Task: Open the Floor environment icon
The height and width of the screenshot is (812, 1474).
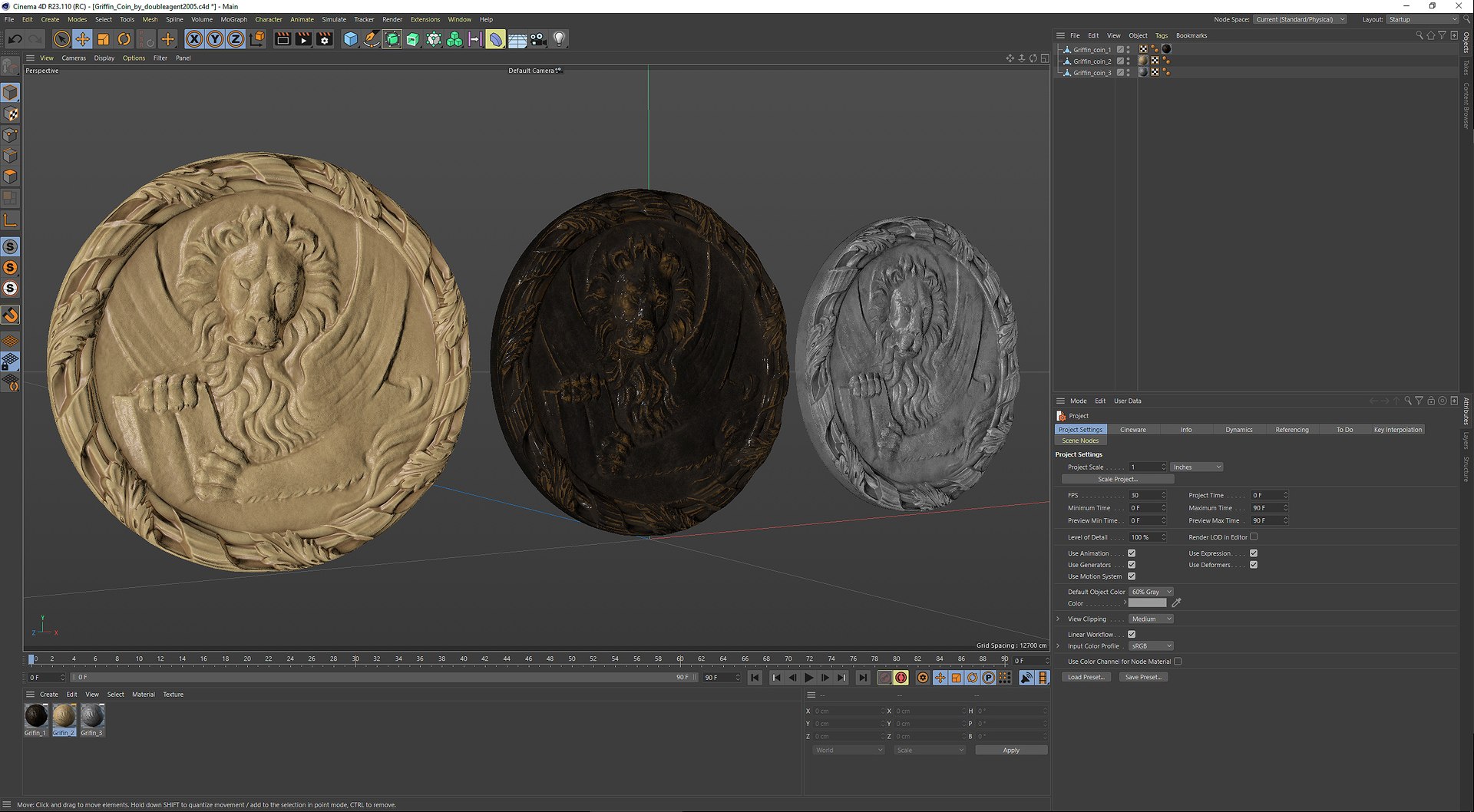Action: click(517, 39)
